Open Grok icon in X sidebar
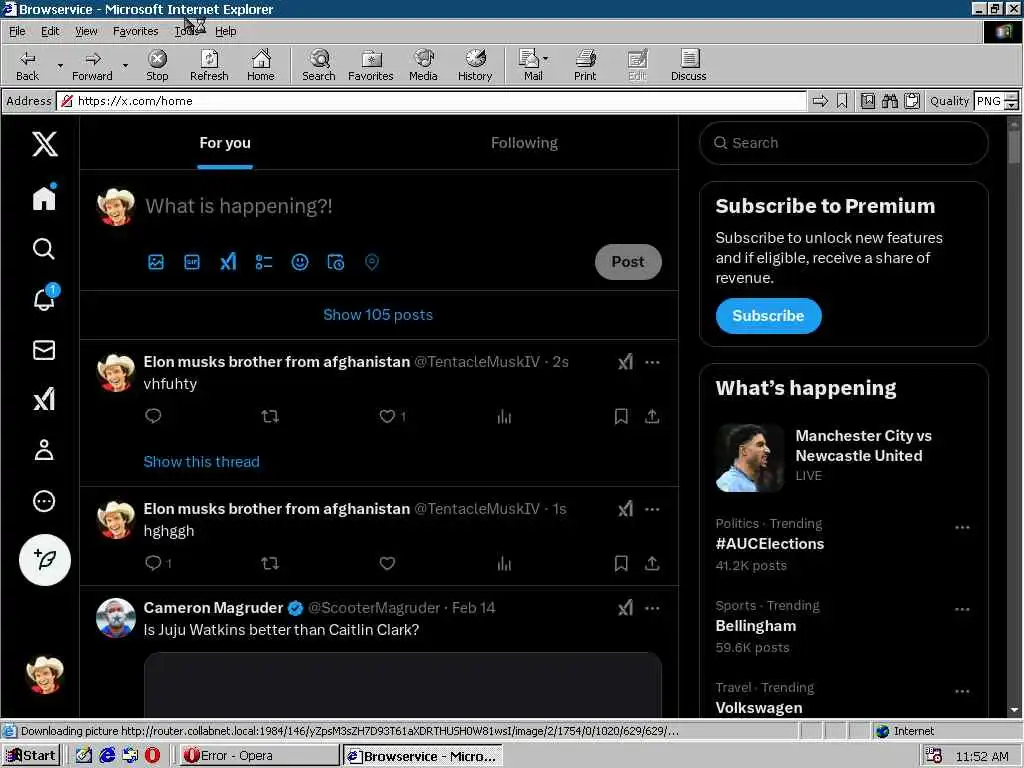Image resolution: width=1024 pixels, height=768 pixels. click(x=44, y=399)
